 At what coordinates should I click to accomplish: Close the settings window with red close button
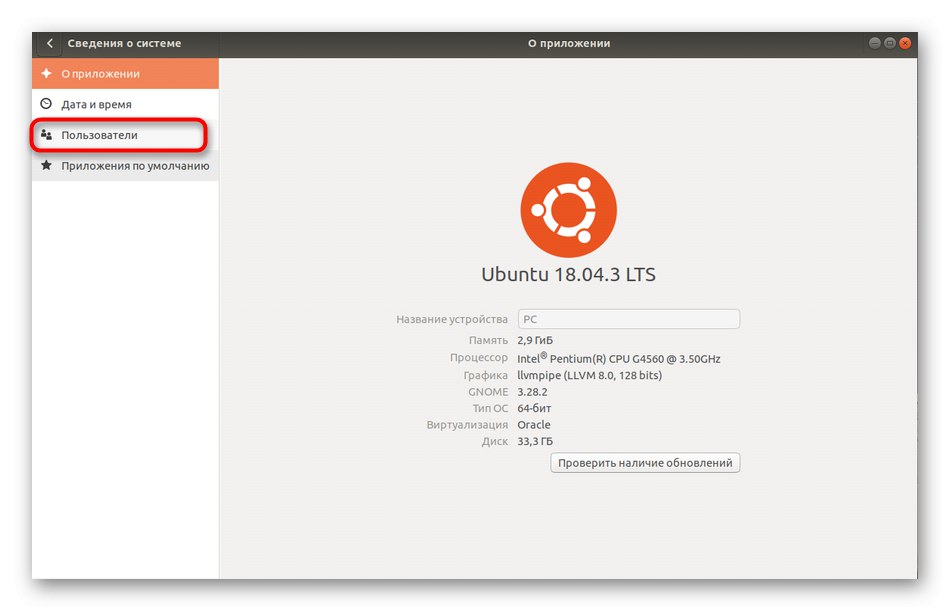[x=904, y=43]
